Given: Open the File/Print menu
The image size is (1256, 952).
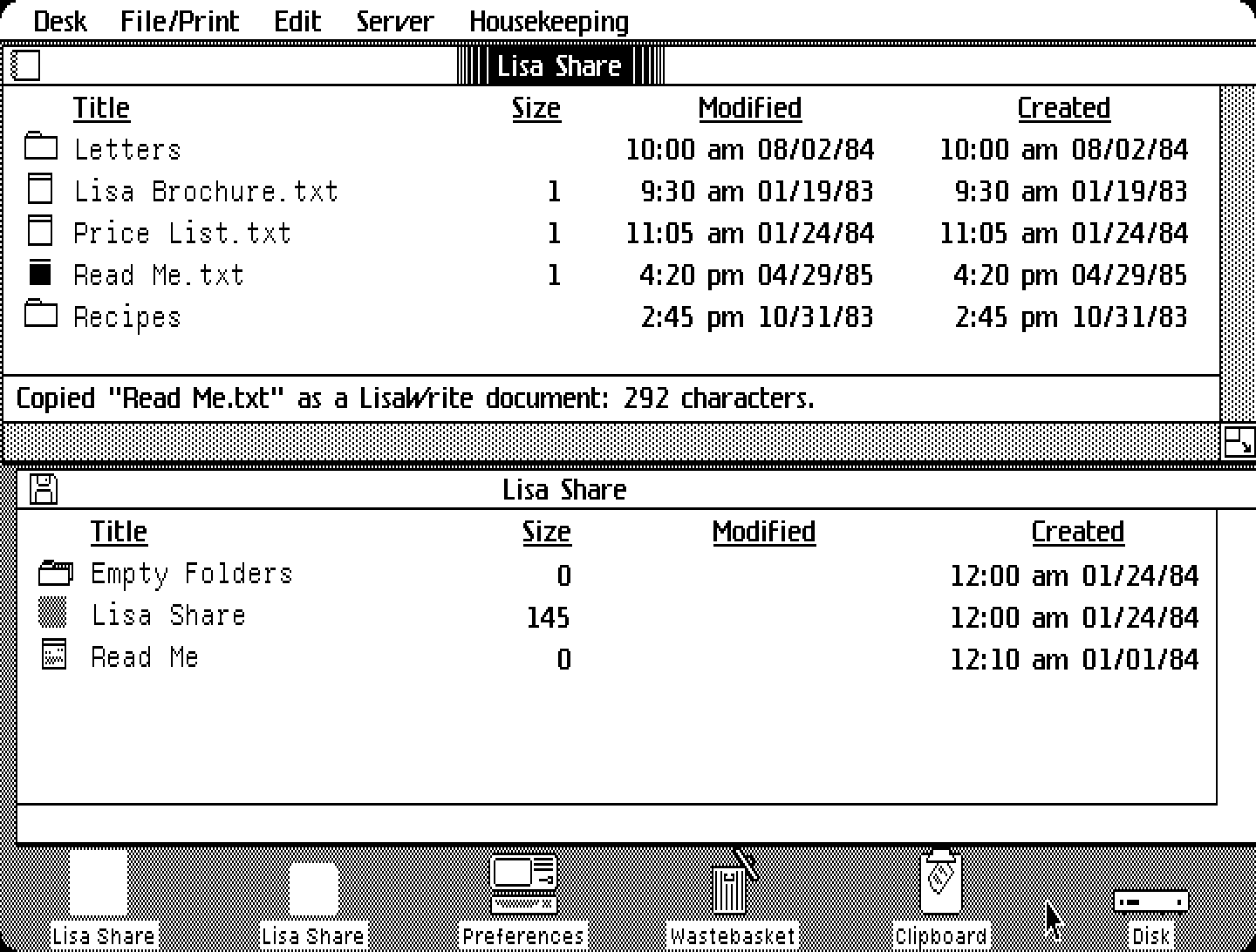Looking at the screenshot, I should (x=179, y=21).
